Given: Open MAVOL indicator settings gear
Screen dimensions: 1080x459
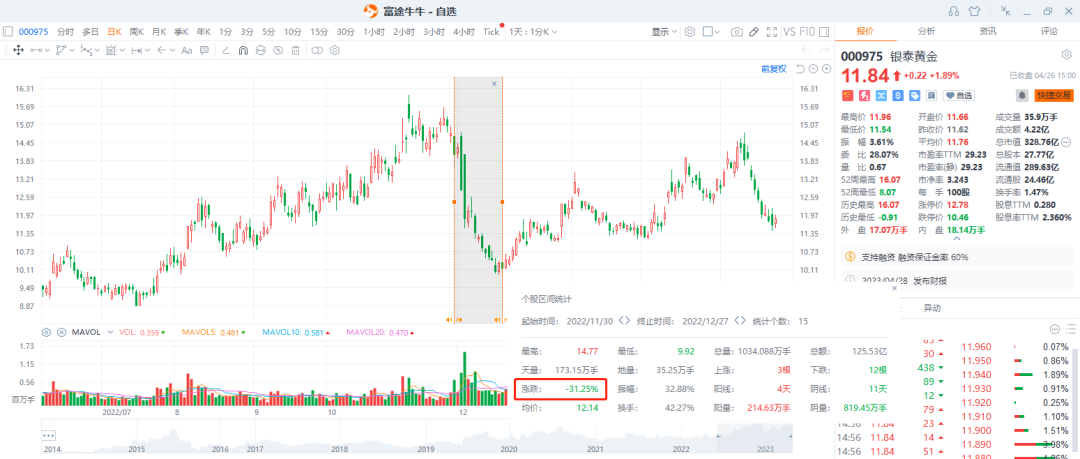Looking at the screenshot, I should click(47, 332).
